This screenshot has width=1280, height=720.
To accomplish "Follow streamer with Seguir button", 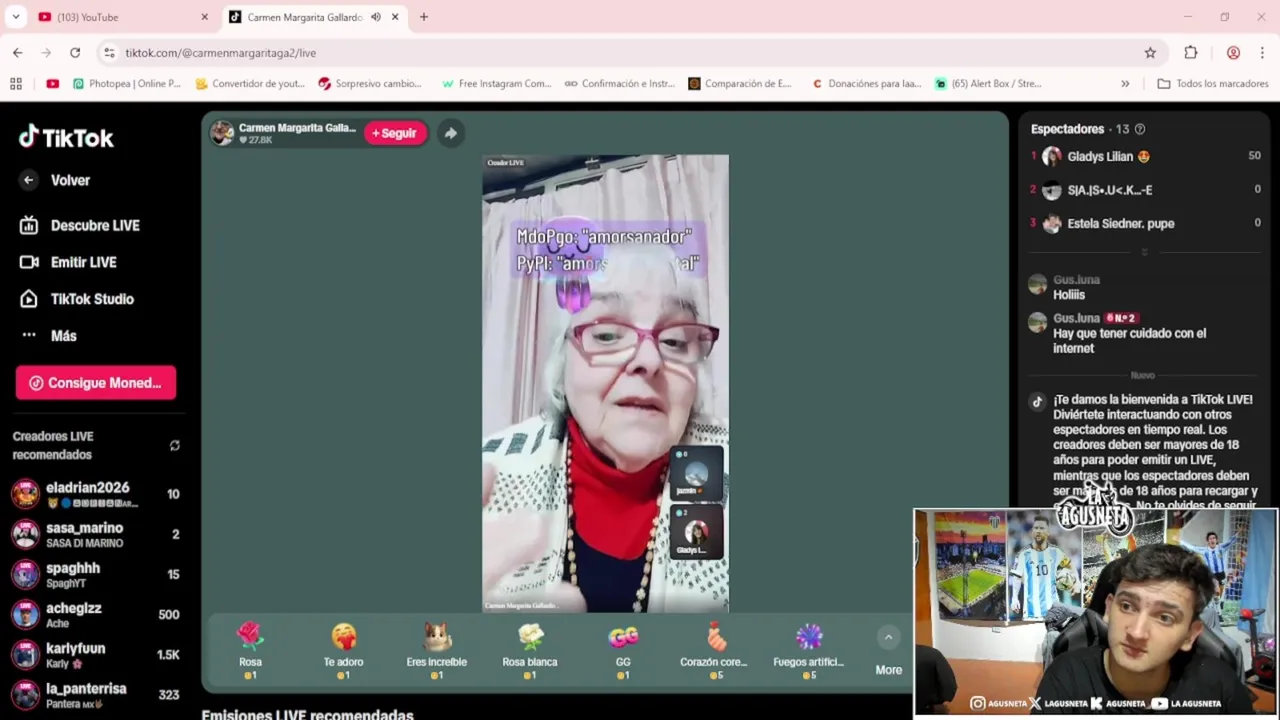I will (x=395, y=133).
